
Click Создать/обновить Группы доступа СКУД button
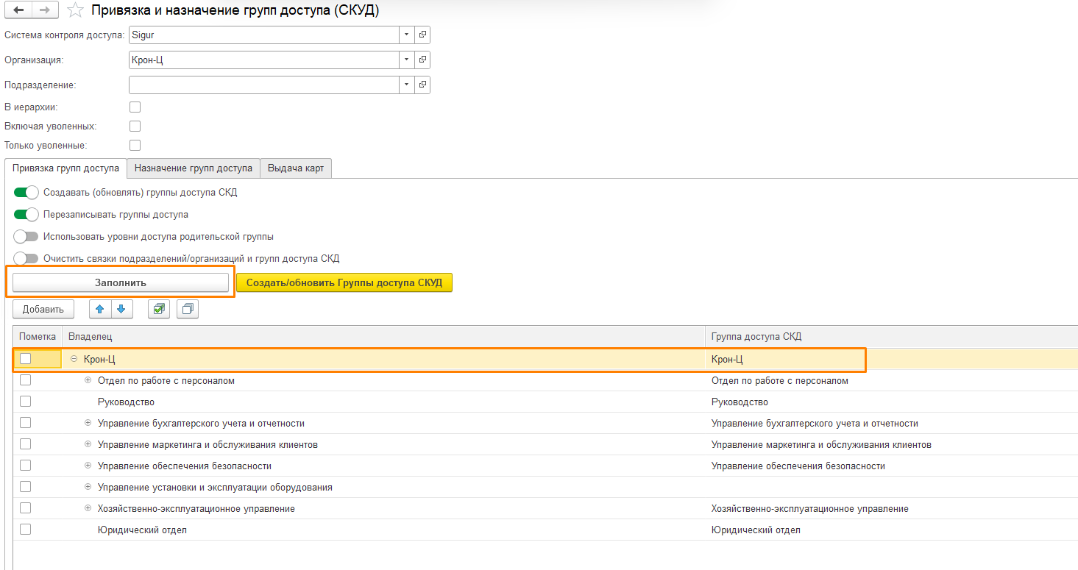point(344,283)
